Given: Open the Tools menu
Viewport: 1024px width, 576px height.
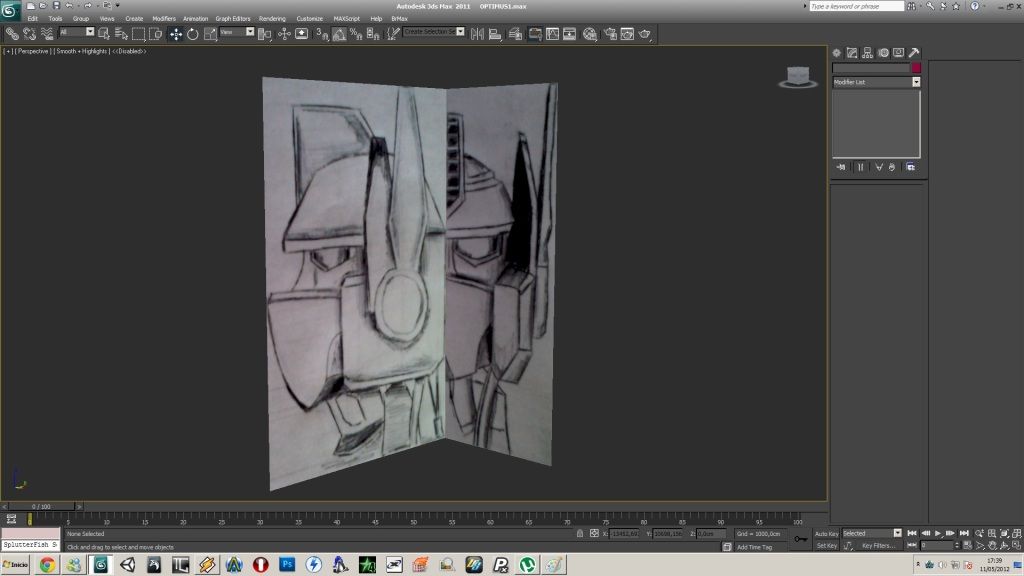Looking at the screenshot, I should [x=55, y=18].
